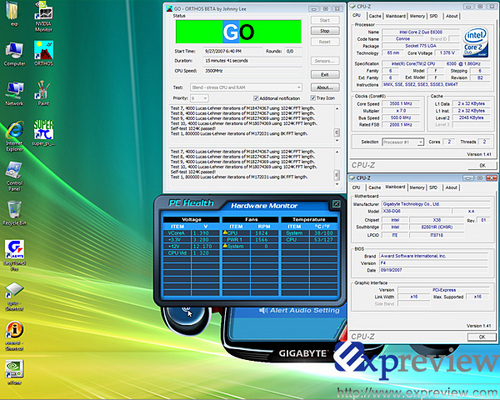The height and width of the screenshot is (400, 500).
Task: Click the Bus Speed value in CPU-Z
Action: click(x=401, y=118)
